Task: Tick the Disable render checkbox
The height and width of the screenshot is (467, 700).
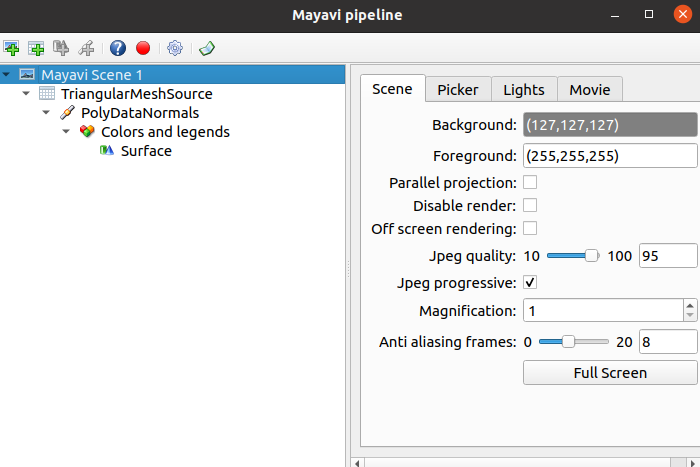Action: 530,205
